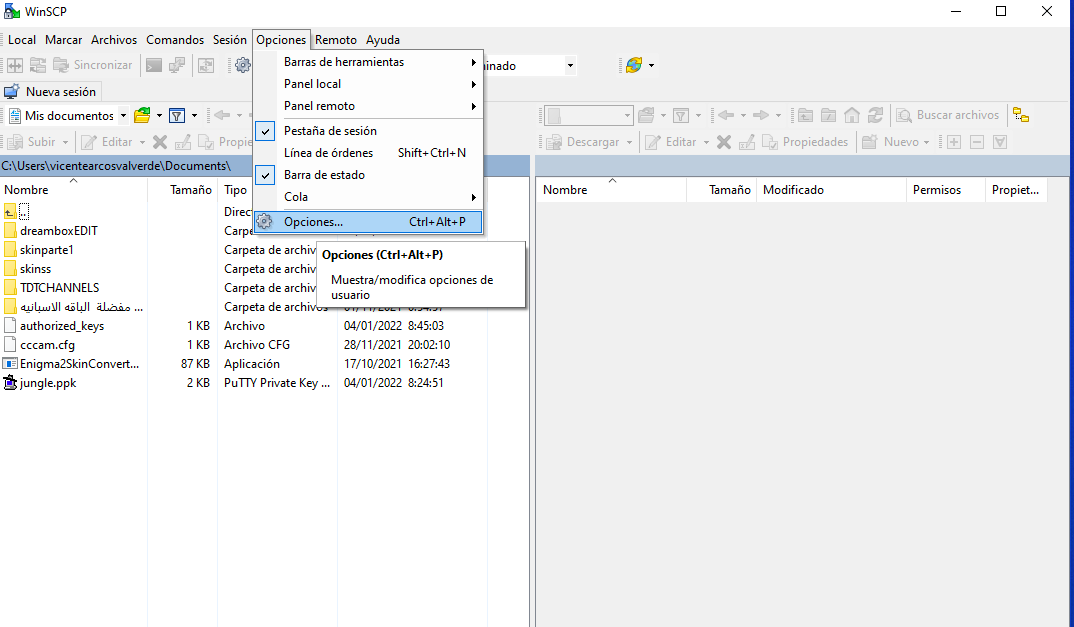Enable the Línea de órdenes option
Viewport: 1074px width, 627px height.
(328, 153)
